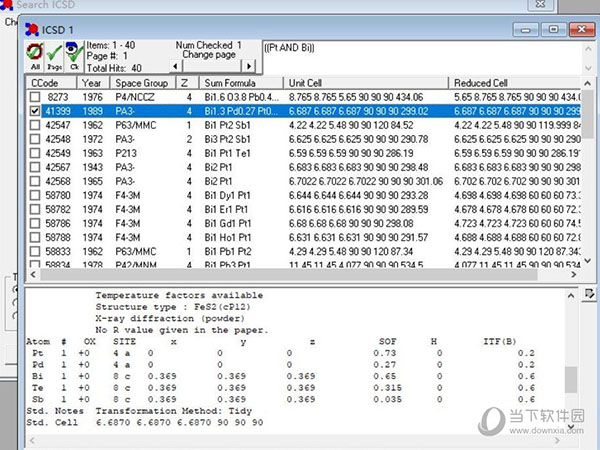This screenshot has height=450, width=600.
Task: Sort by the Unit Cell column header
Action: tap(366, 83)
